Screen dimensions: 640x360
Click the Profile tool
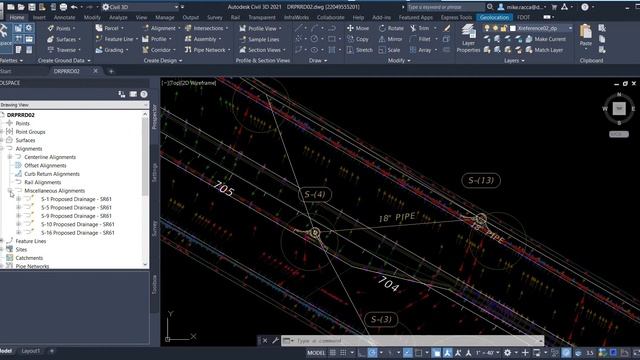(157, 39)
